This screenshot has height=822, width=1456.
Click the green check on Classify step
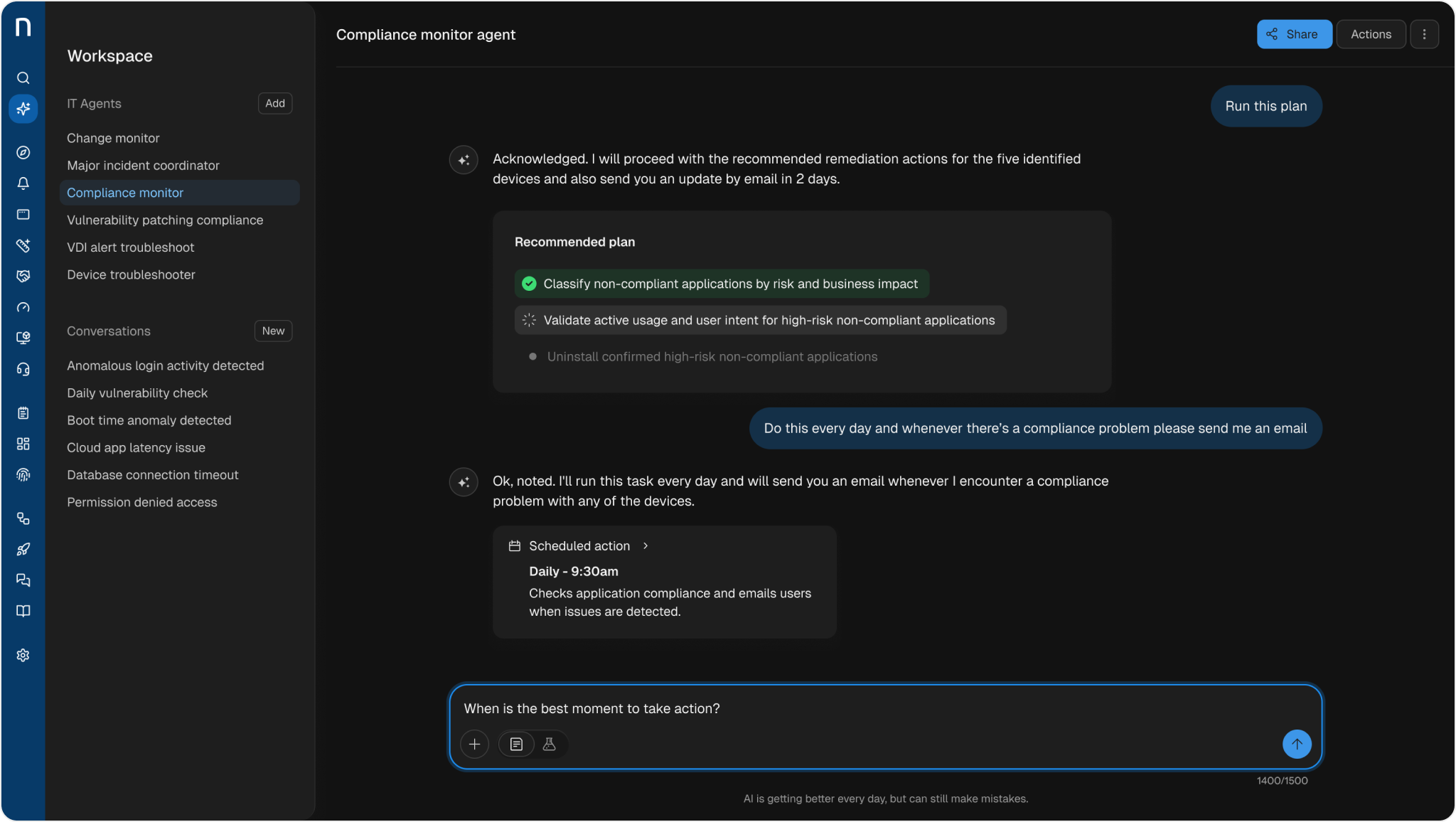pyautogui.click(x=529, y=284)
